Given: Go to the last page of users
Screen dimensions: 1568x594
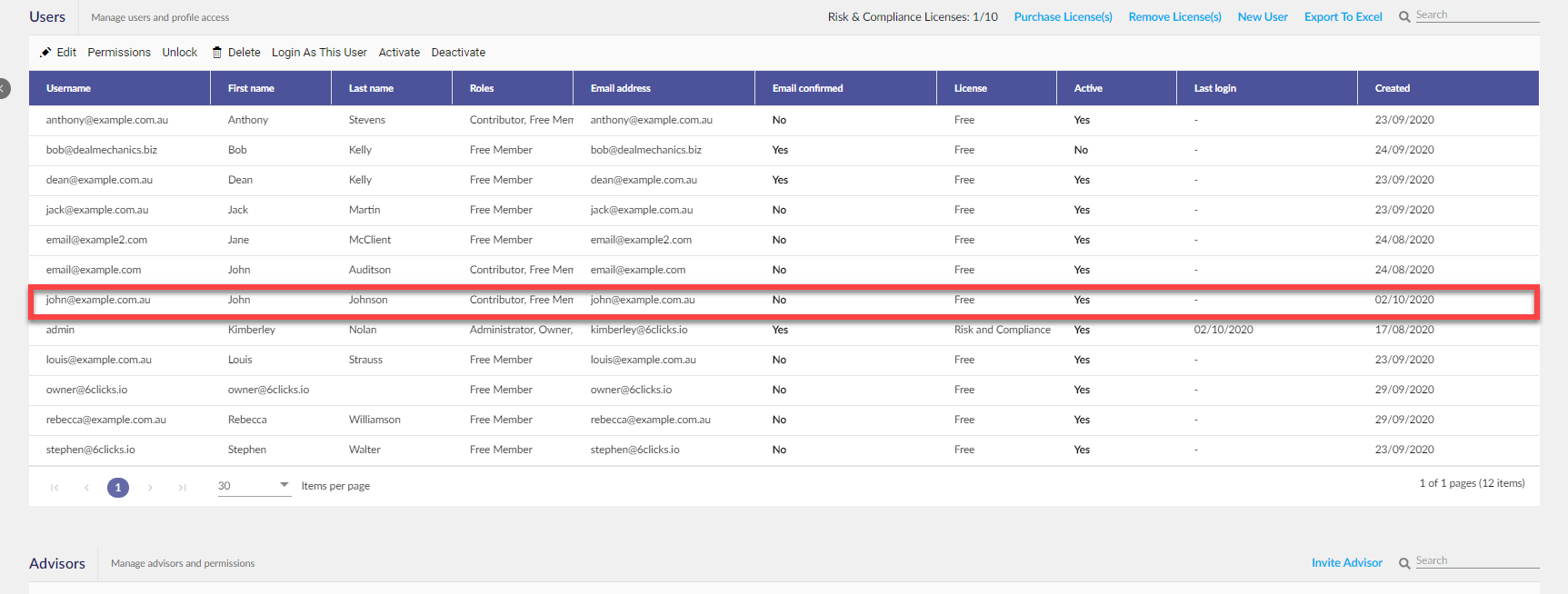Looking at the screenshot, I should coord(182,488).
